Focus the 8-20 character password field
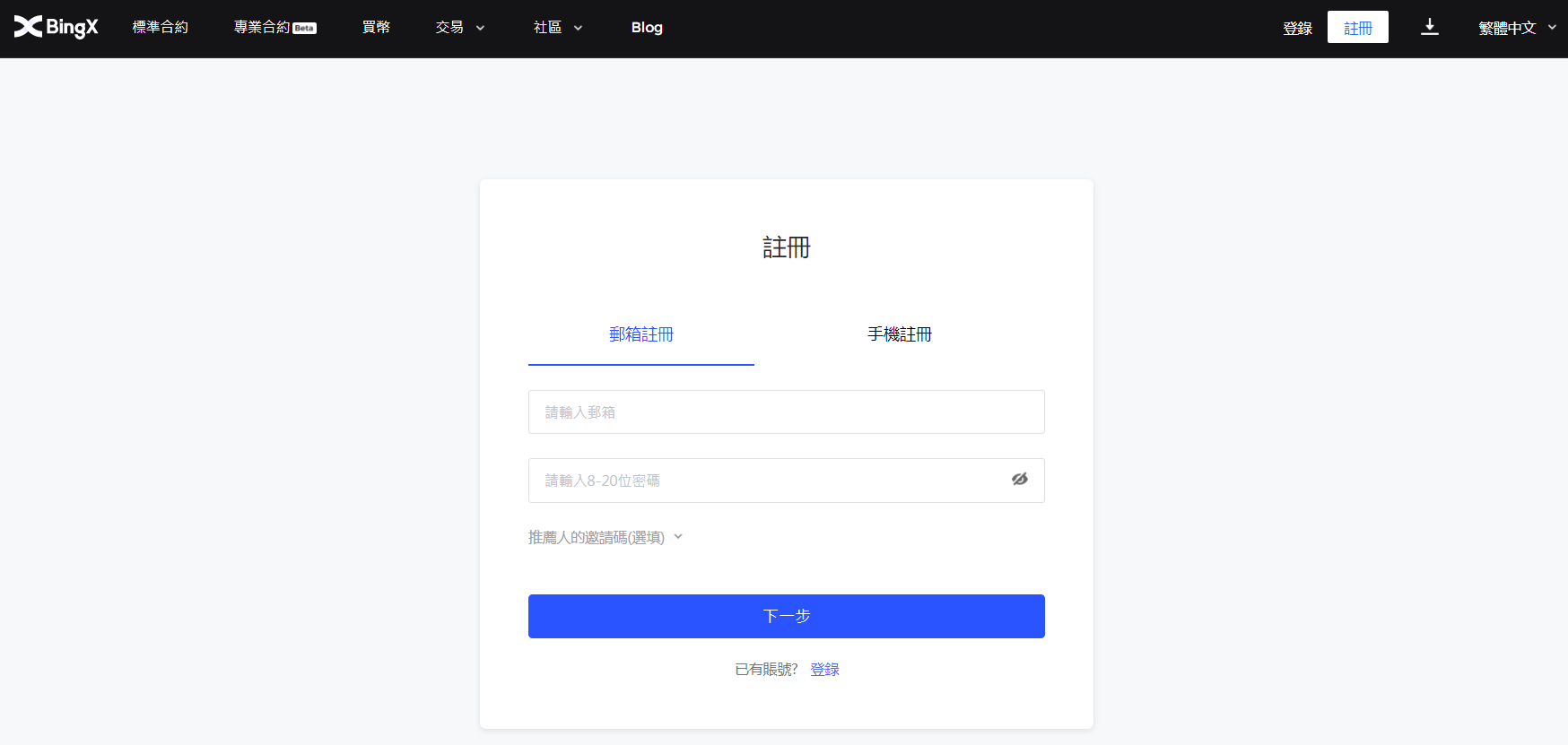 pyautogui.click(x=787, y=481)
